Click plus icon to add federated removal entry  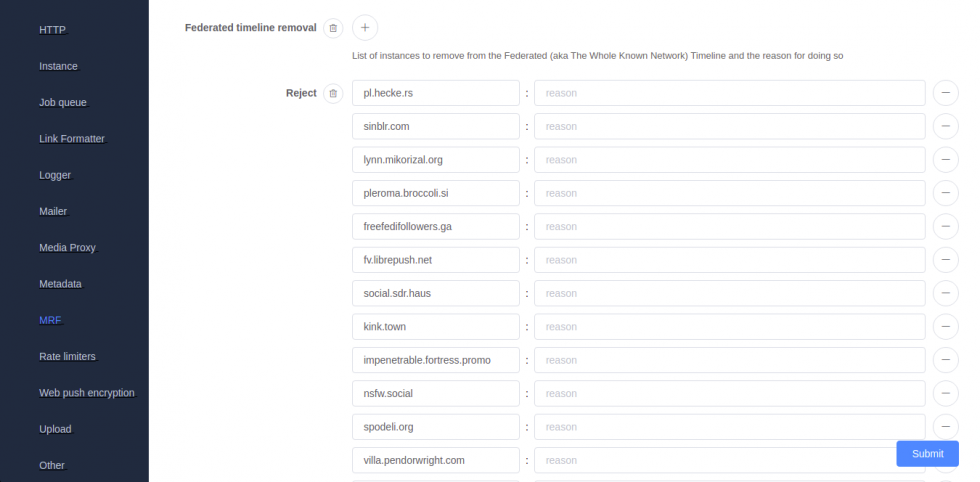click(x=365, y=28)
